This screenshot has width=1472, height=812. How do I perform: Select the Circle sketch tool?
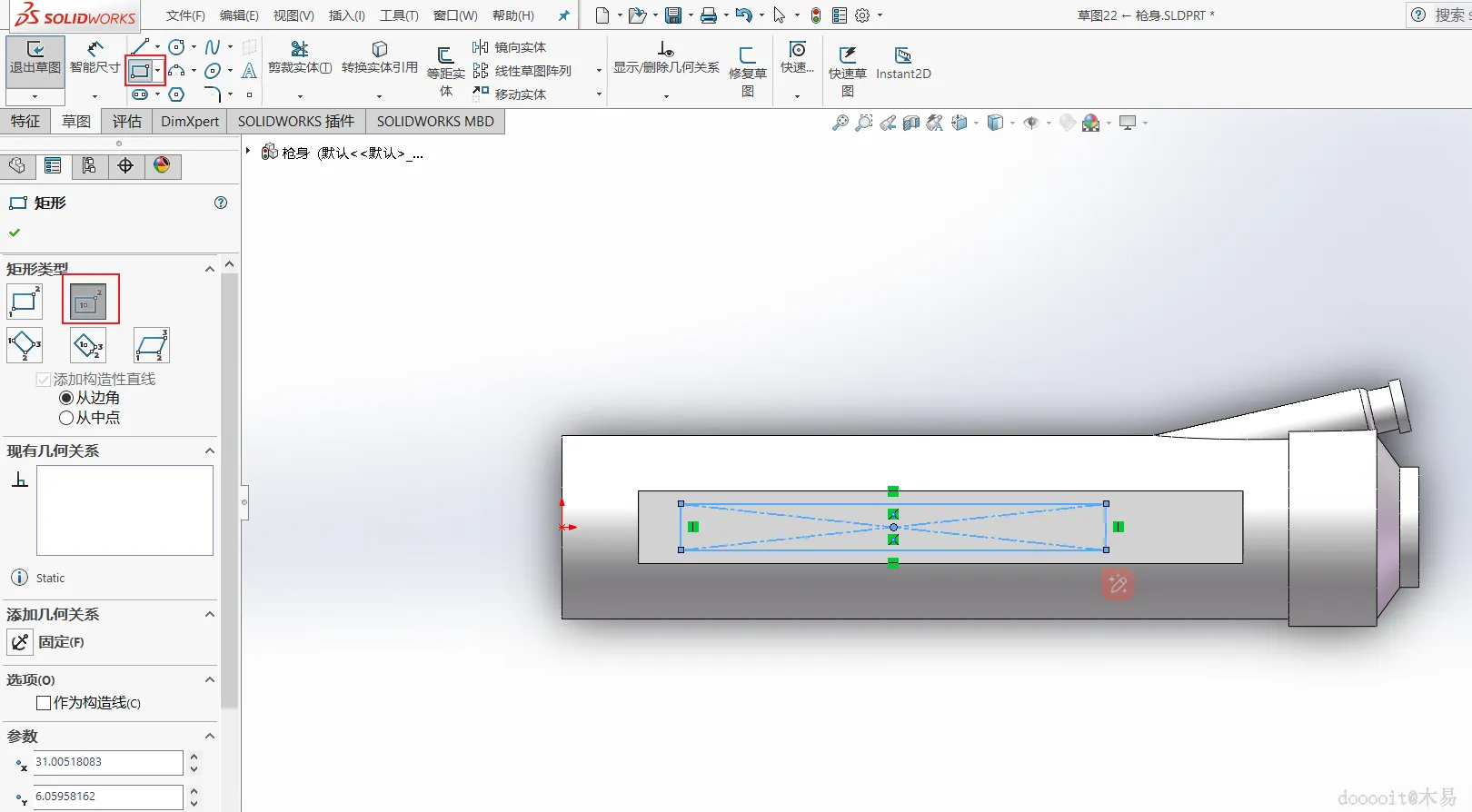pos(177,47)
